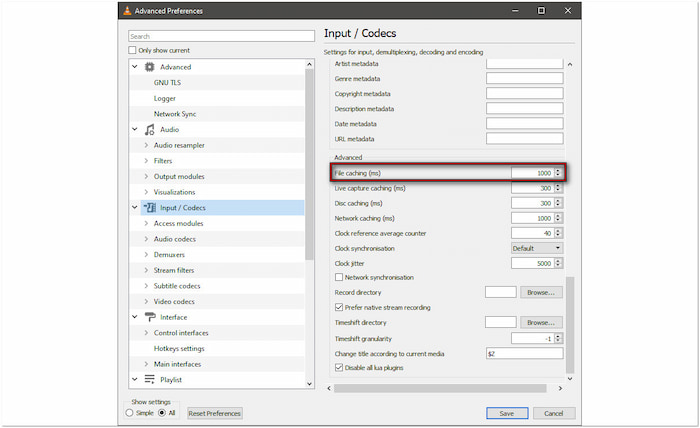Image resolution: width=700 pixels, height=428 pixels.
Task: Click Artist metadata input field
Action: click(x=525, y=64)
